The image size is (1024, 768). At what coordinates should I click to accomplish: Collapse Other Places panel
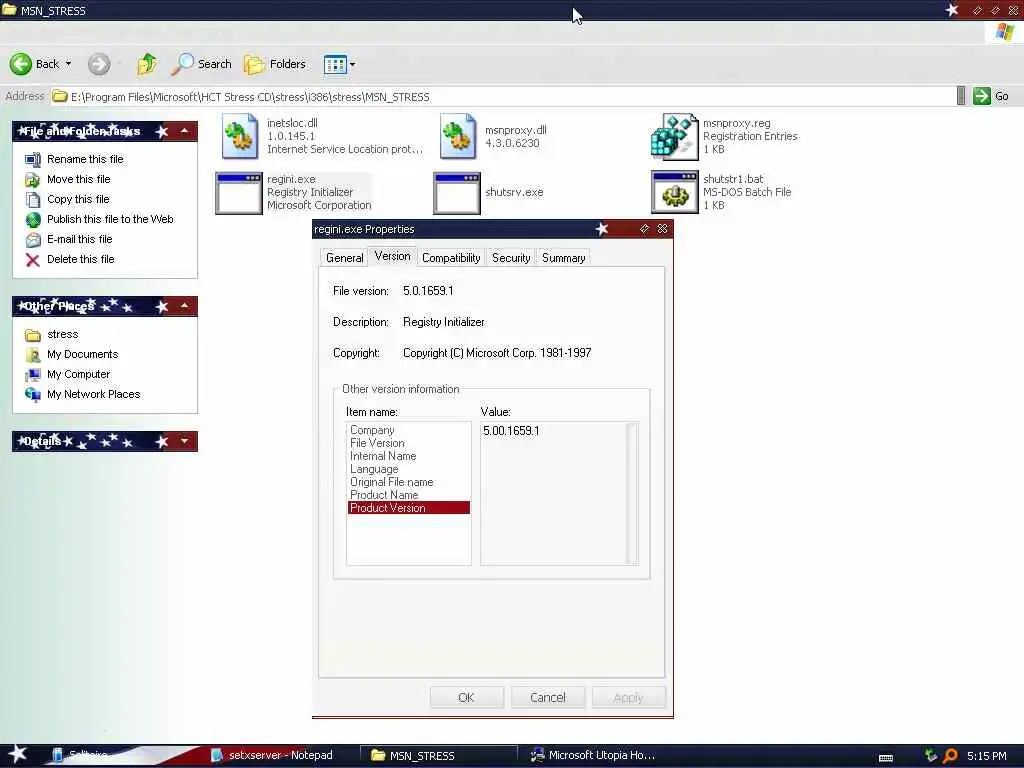pyautogui.click(x=185, y=306)
